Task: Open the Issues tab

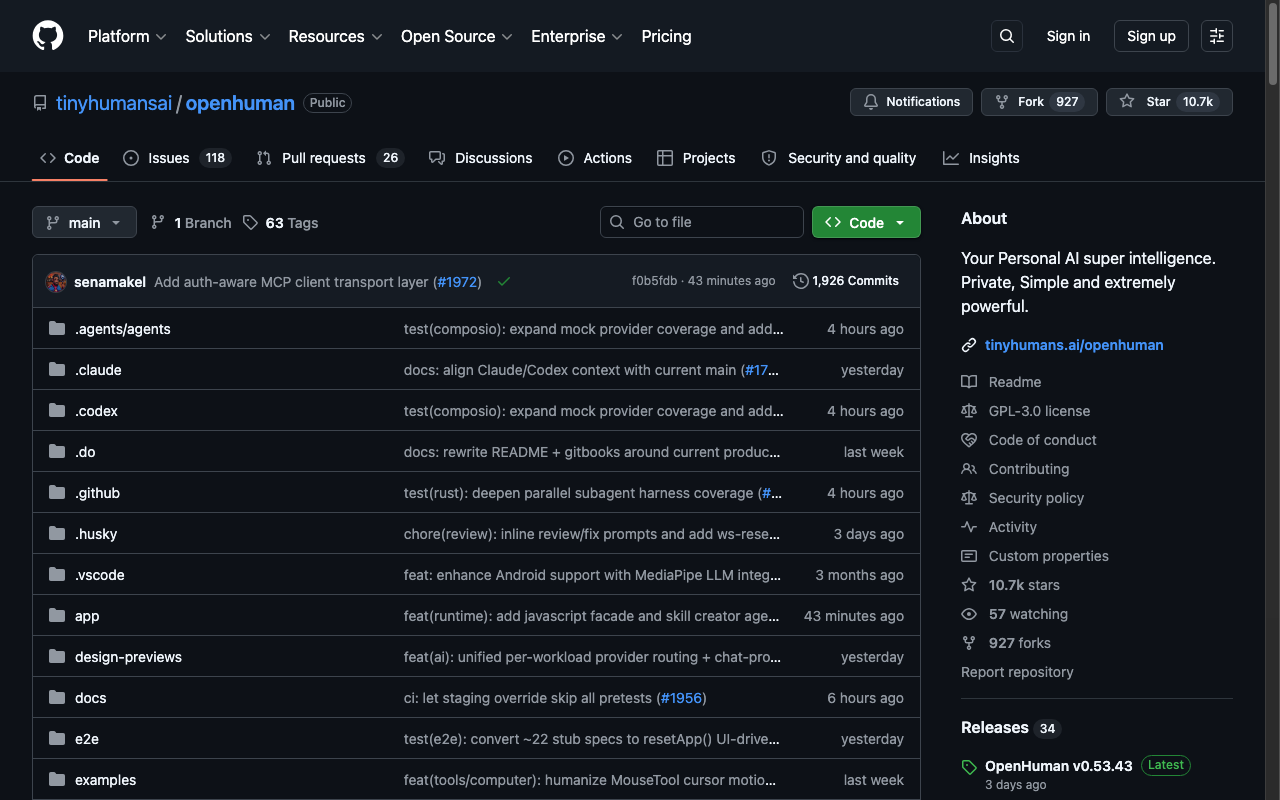Action: click(177, 158)
